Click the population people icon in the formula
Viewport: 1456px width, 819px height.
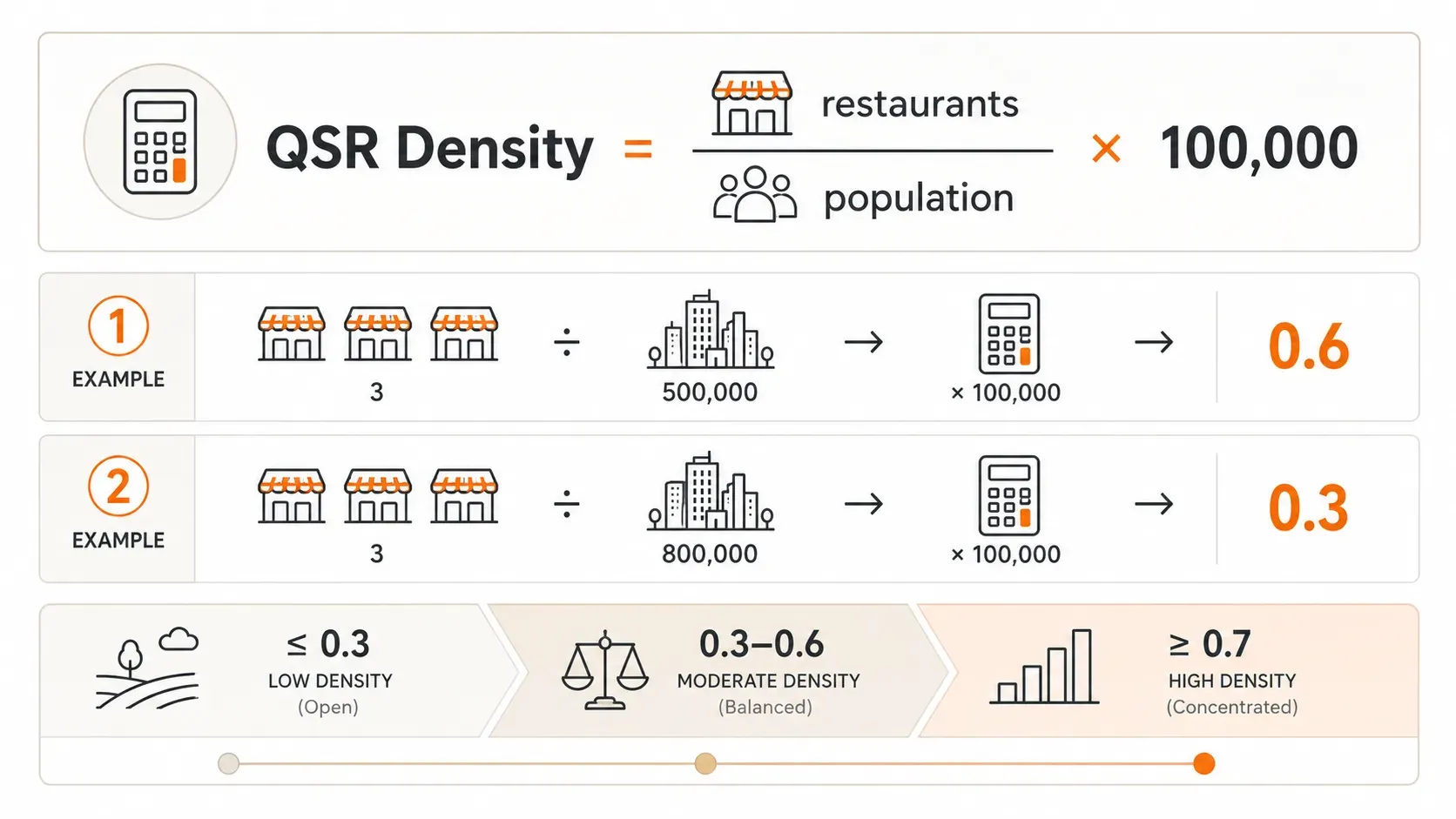click(754, 194)
